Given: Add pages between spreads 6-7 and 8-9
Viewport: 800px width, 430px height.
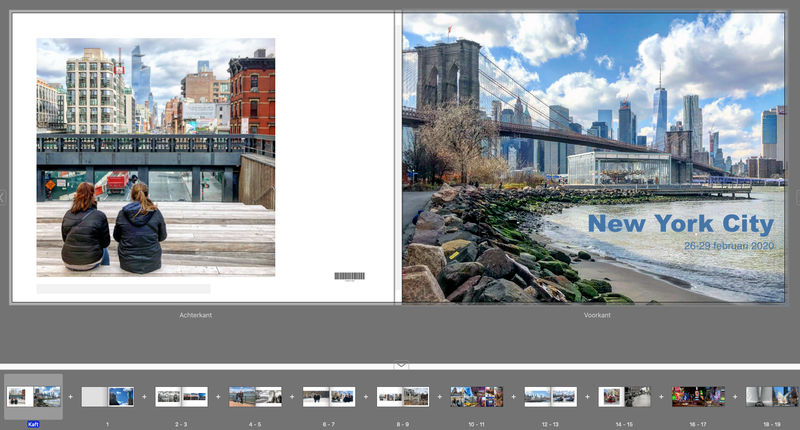Looking at the screenshot, I should (366, 397).
